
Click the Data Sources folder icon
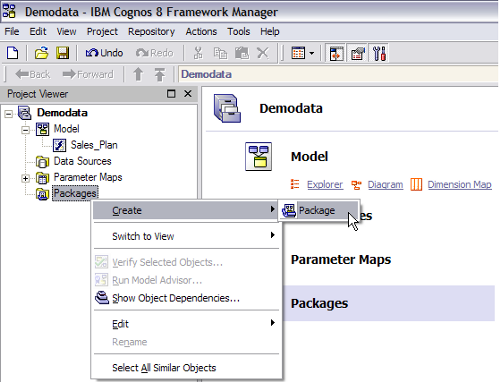pyautogui.click(x=42, y=162)
